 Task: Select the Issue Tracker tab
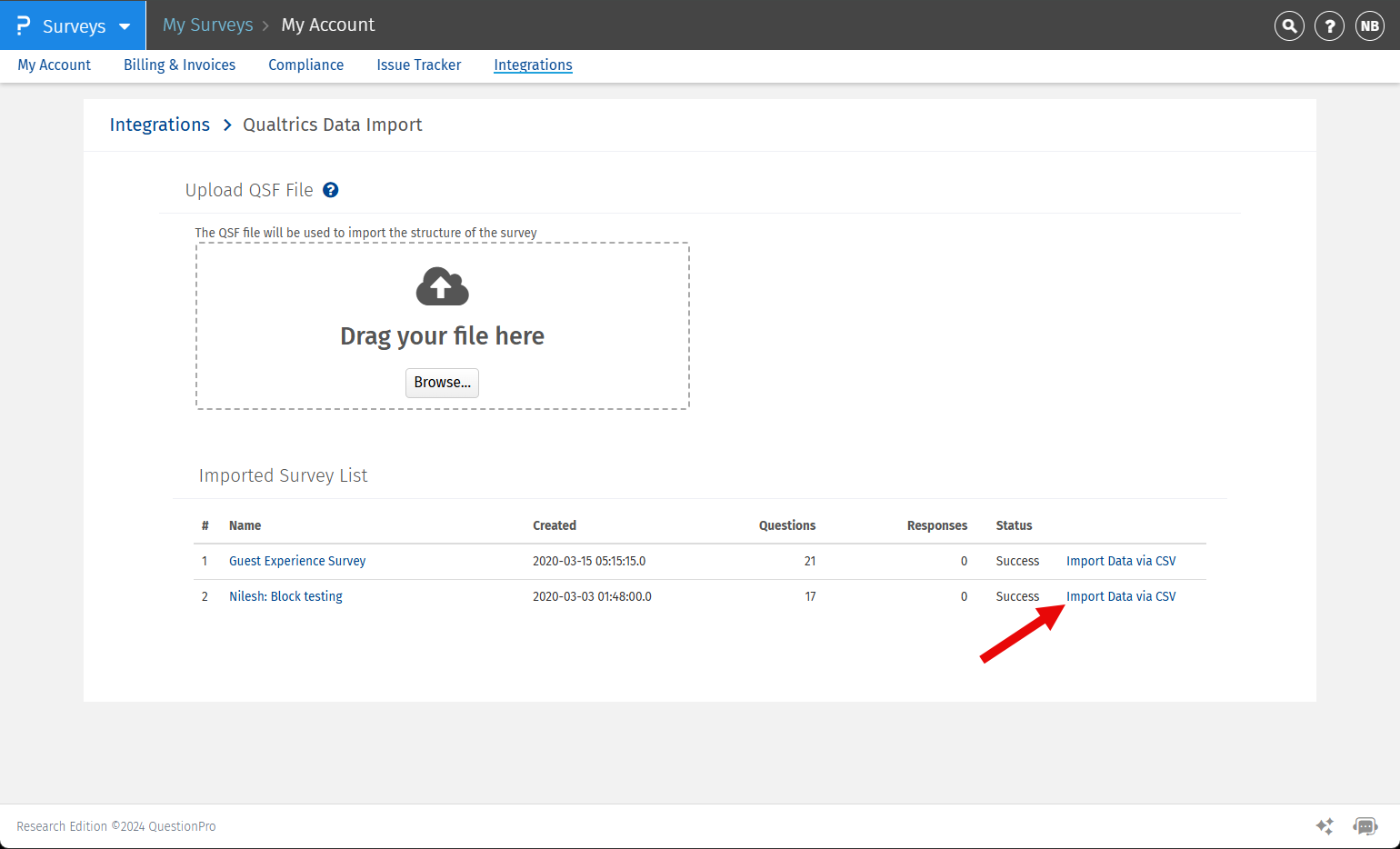[418, 65]
